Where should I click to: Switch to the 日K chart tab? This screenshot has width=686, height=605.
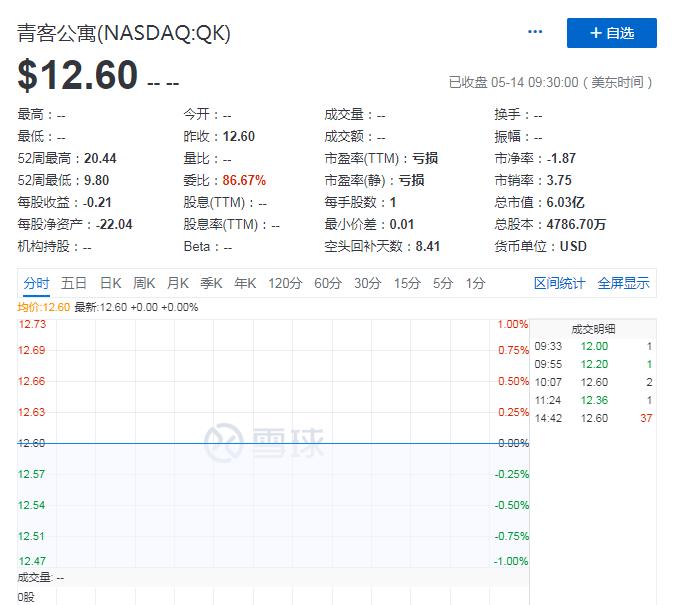(110, 283)
